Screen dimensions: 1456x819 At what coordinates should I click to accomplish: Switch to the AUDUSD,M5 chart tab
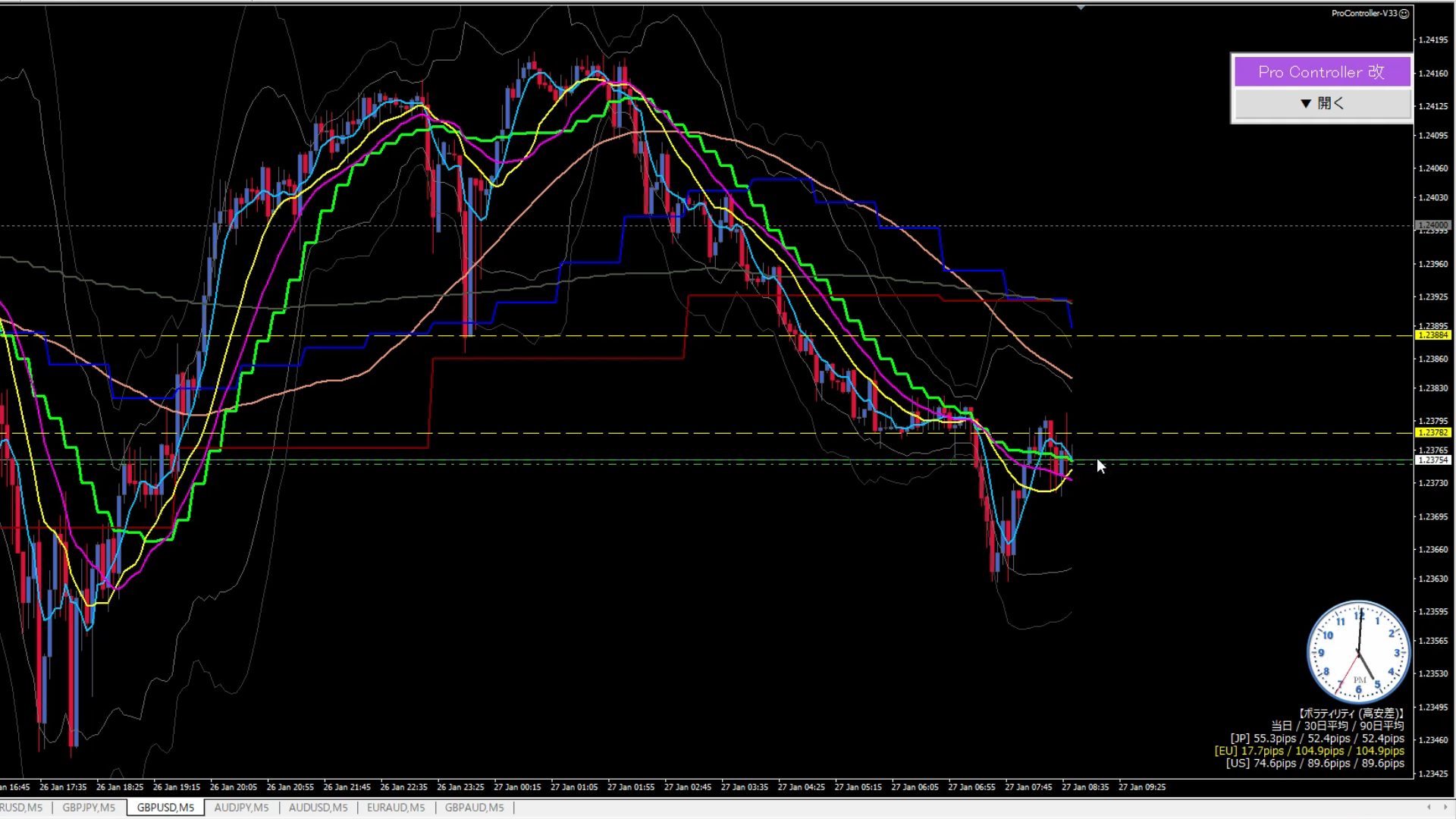click(x=318, y=808)
